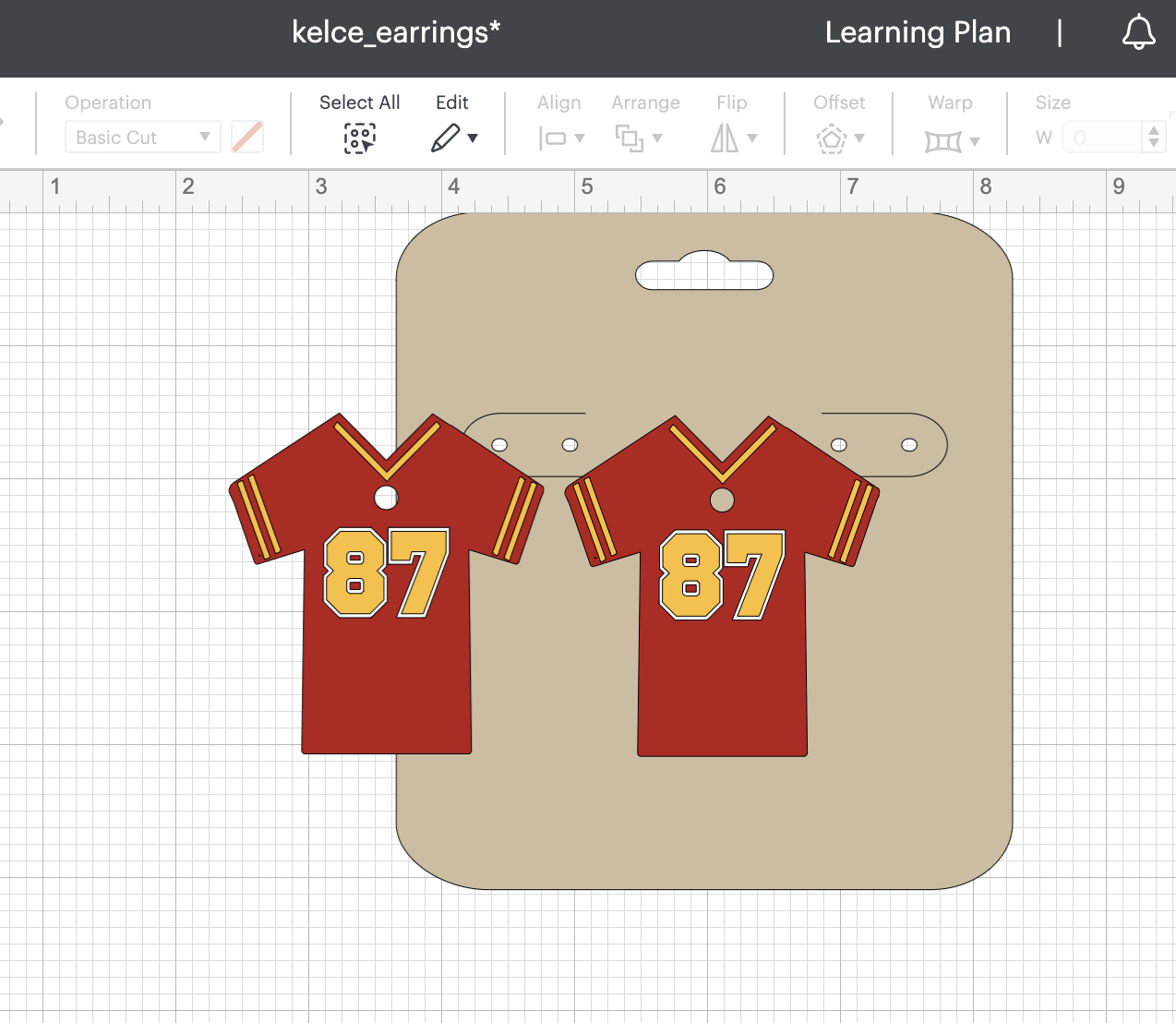This screenshot has height=1023, width=1176.
Task: Expand the Warp dropdown arrow
Action: click(x=975, y=141)
